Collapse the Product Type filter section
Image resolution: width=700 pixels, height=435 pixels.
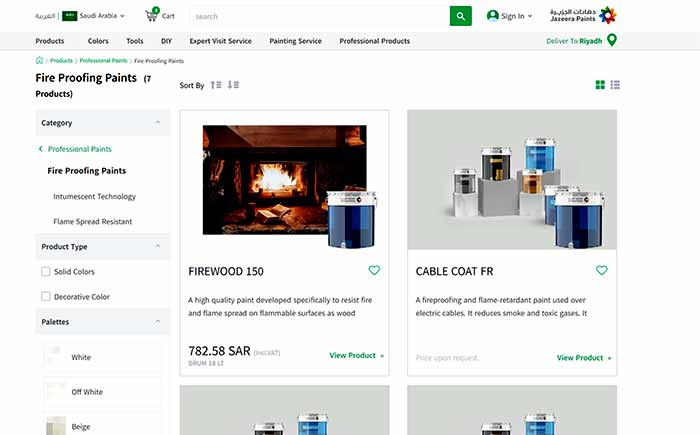click(158, 246)
